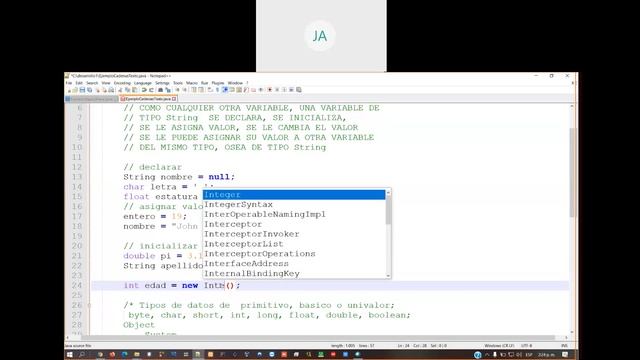The image size is (640, 360).
Task: Copy selection using toolbar icon
Action: click(127, 90)
